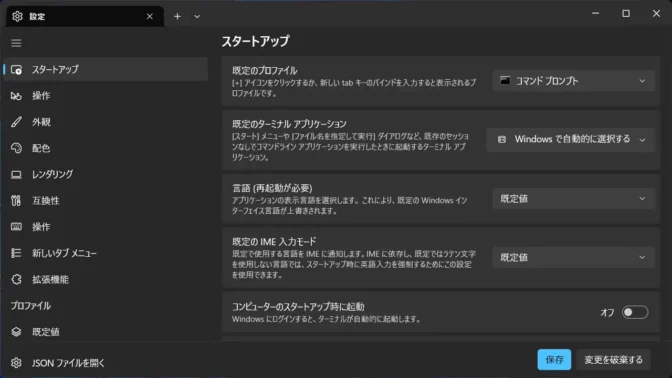Screen dimensions: 672x378
Task: Select スタートアップ in the sidebar
Action: point(106,69)
